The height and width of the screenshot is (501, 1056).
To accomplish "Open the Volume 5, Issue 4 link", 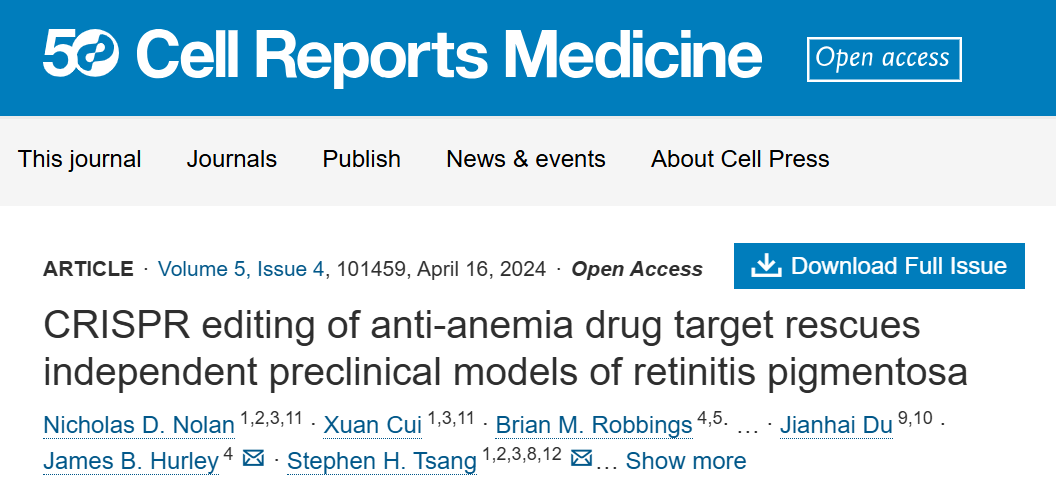I will (x=241, y=268).
